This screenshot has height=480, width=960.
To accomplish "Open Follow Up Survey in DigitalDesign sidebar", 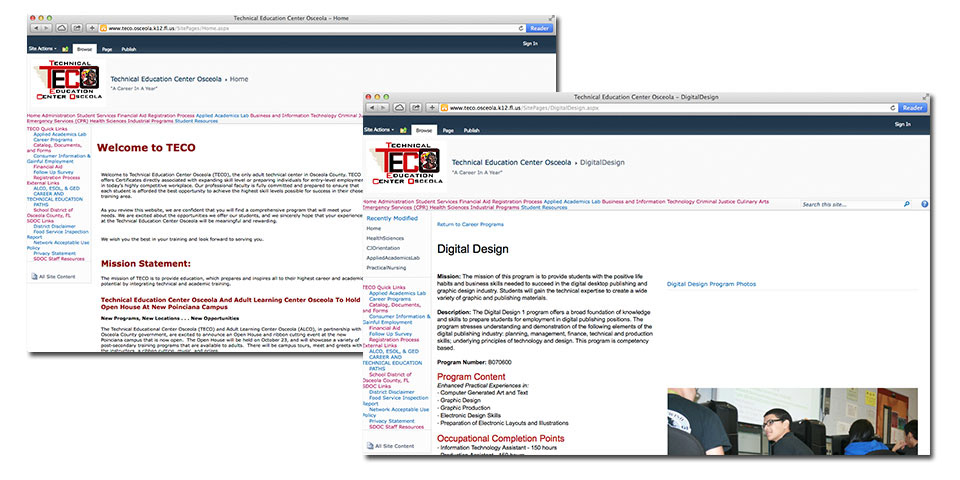I will 391,334.
